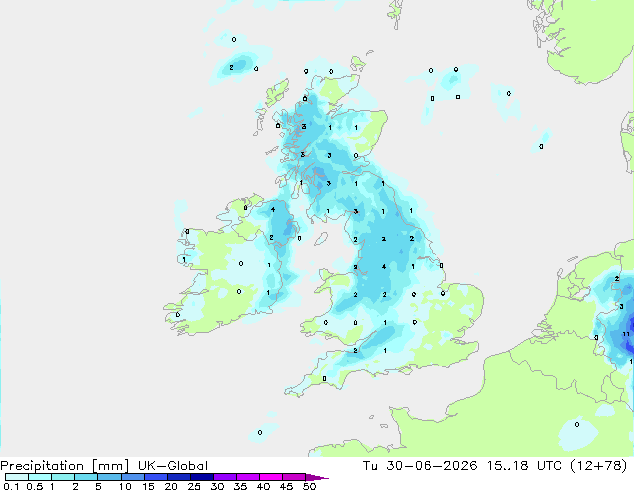Viewport: 634px width, 490px height.
Task: Select the 40–45 mm magenta legend swatch
Action: [271, 477]
